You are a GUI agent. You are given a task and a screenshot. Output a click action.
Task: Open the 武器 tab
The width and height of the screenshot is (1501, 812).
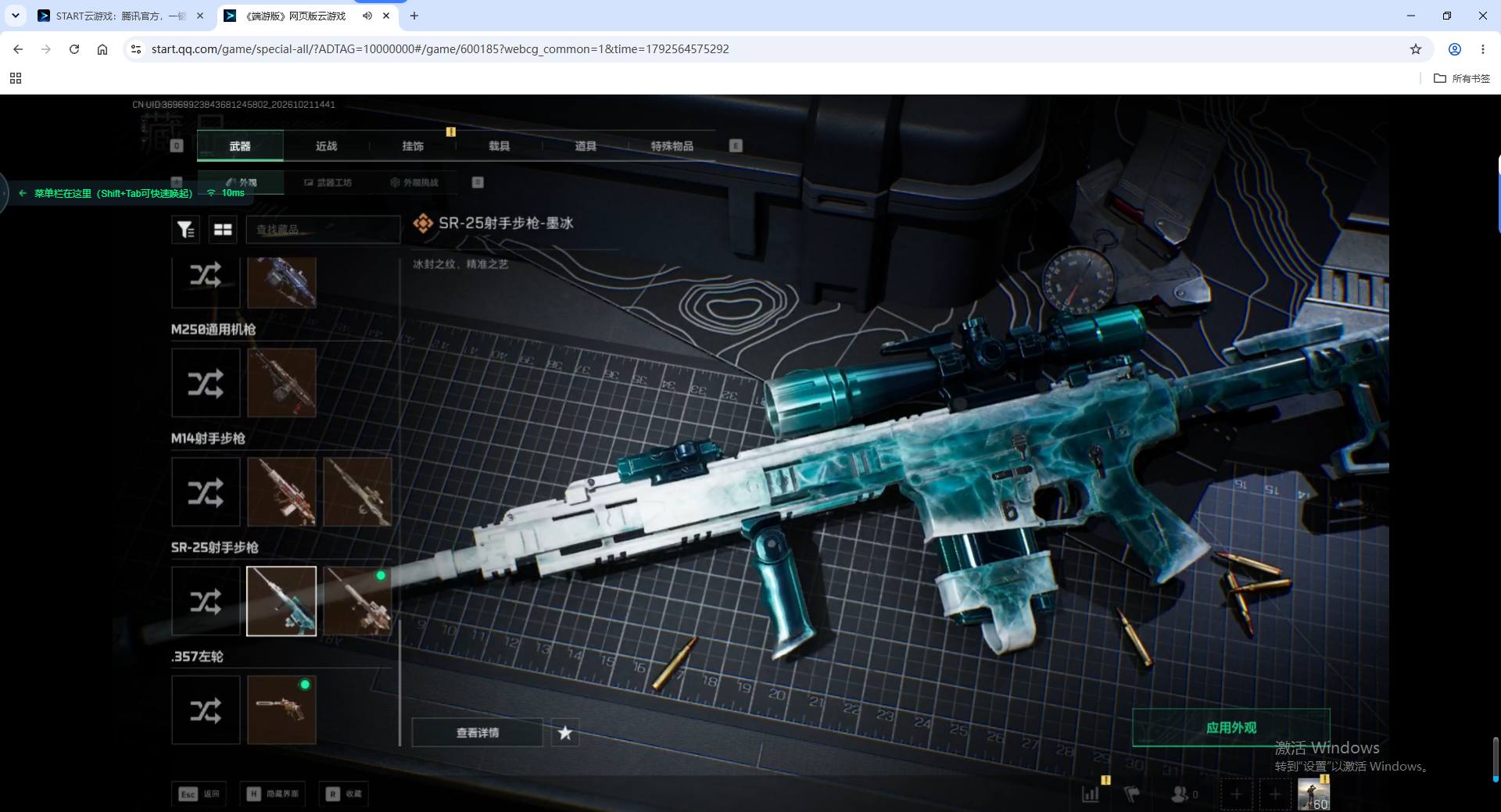click(240, 146)
